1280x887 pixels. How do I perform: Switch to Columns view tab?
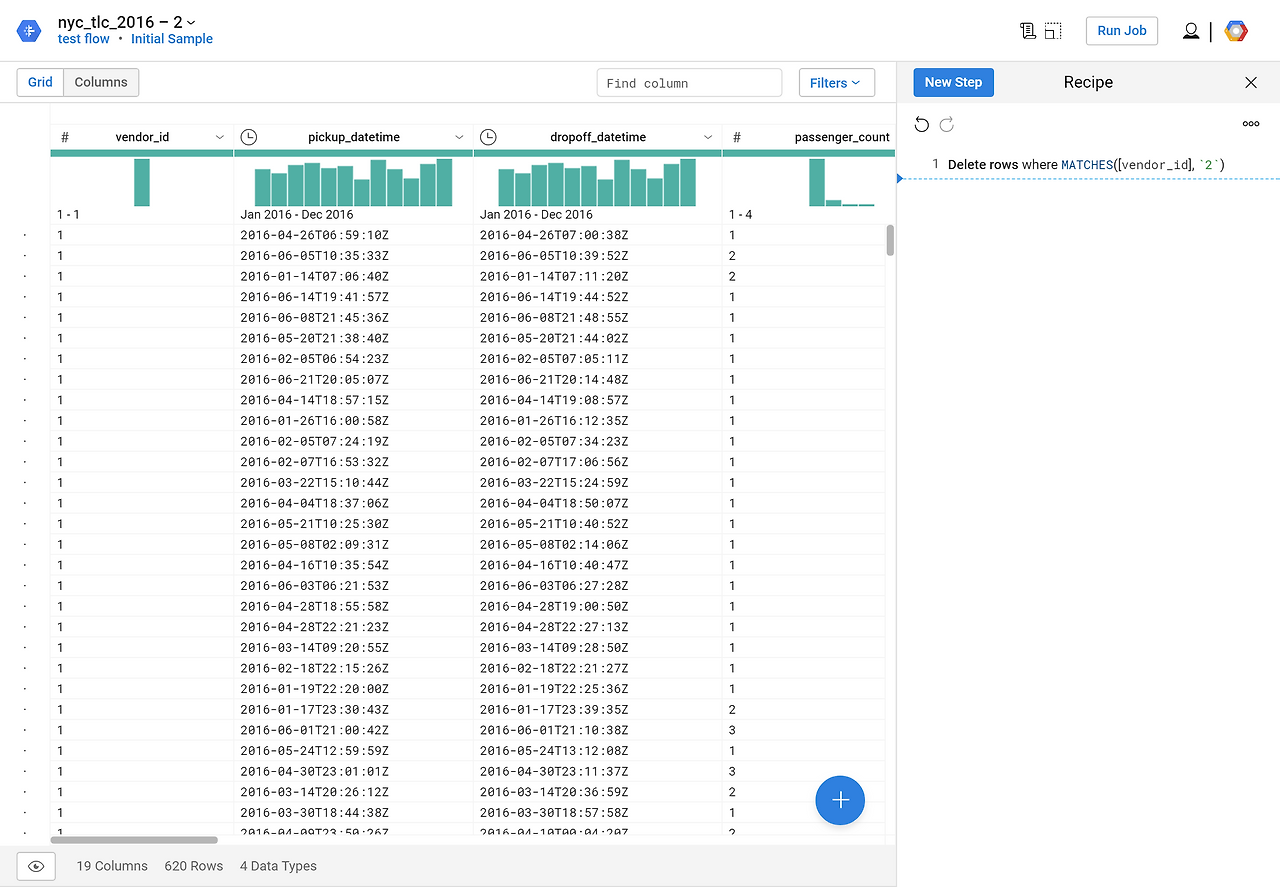[x=101, y=82]
